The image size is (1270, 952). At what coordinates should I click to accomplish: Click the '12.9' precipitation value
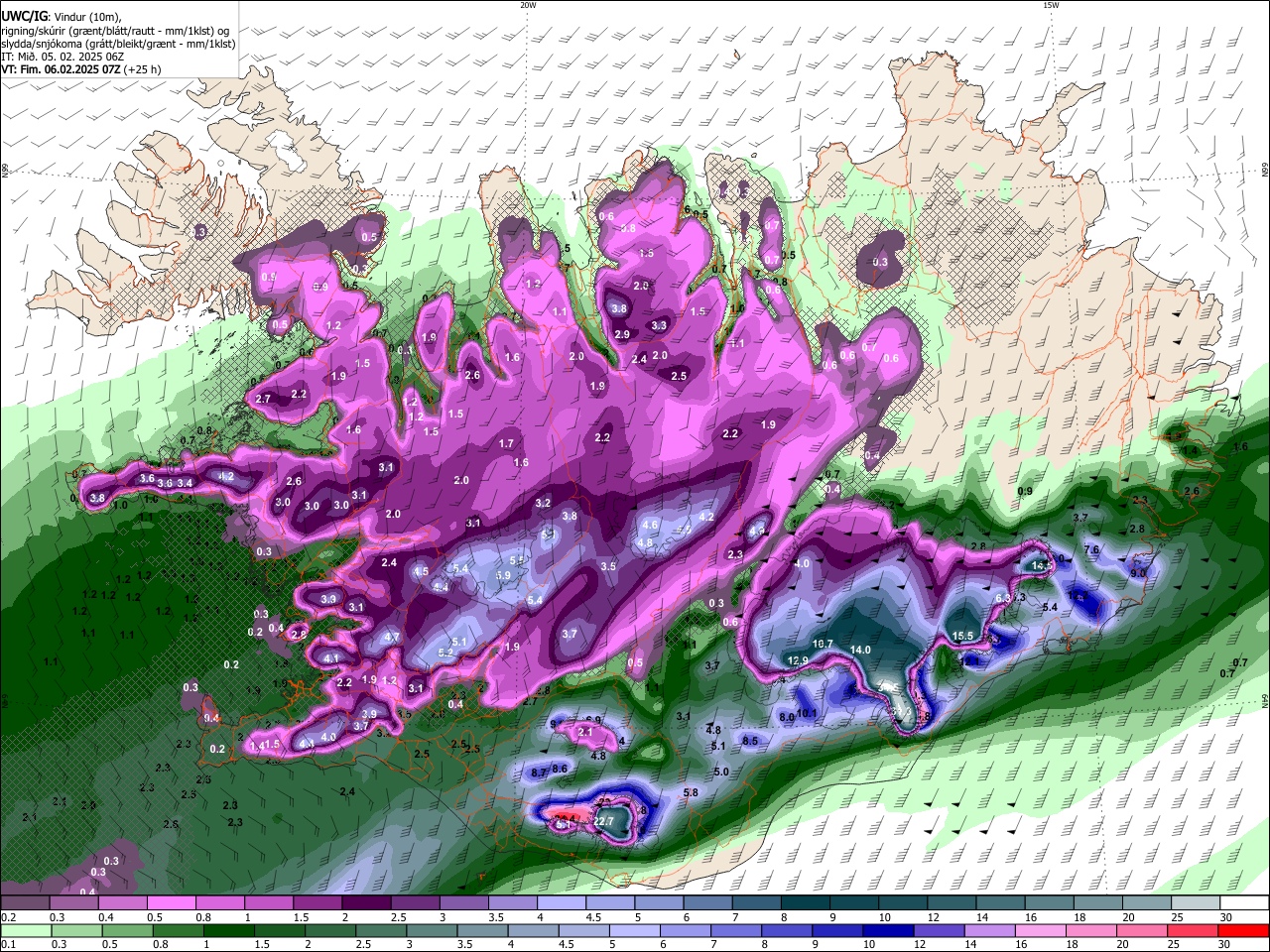(798, 660)
